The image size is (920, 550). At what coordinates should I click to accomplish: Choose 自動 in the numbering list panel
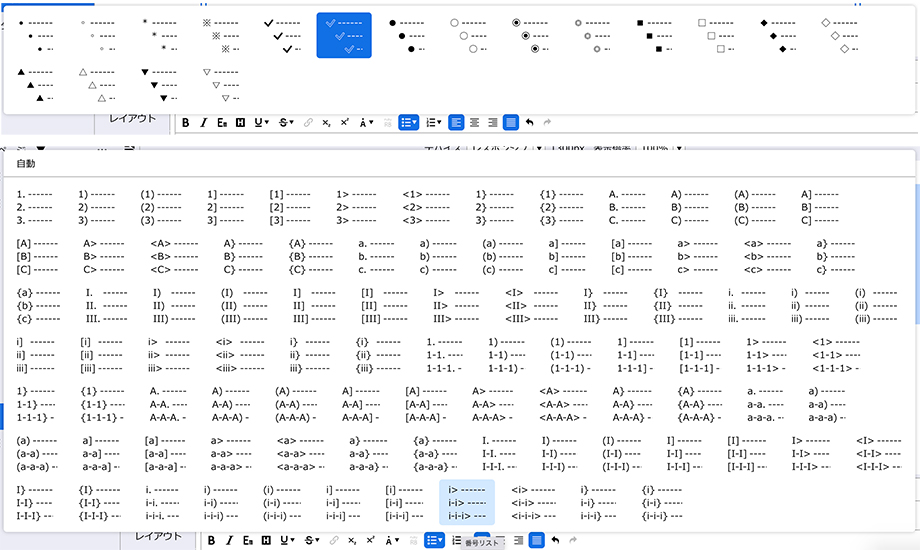click(x=26, y=163)
